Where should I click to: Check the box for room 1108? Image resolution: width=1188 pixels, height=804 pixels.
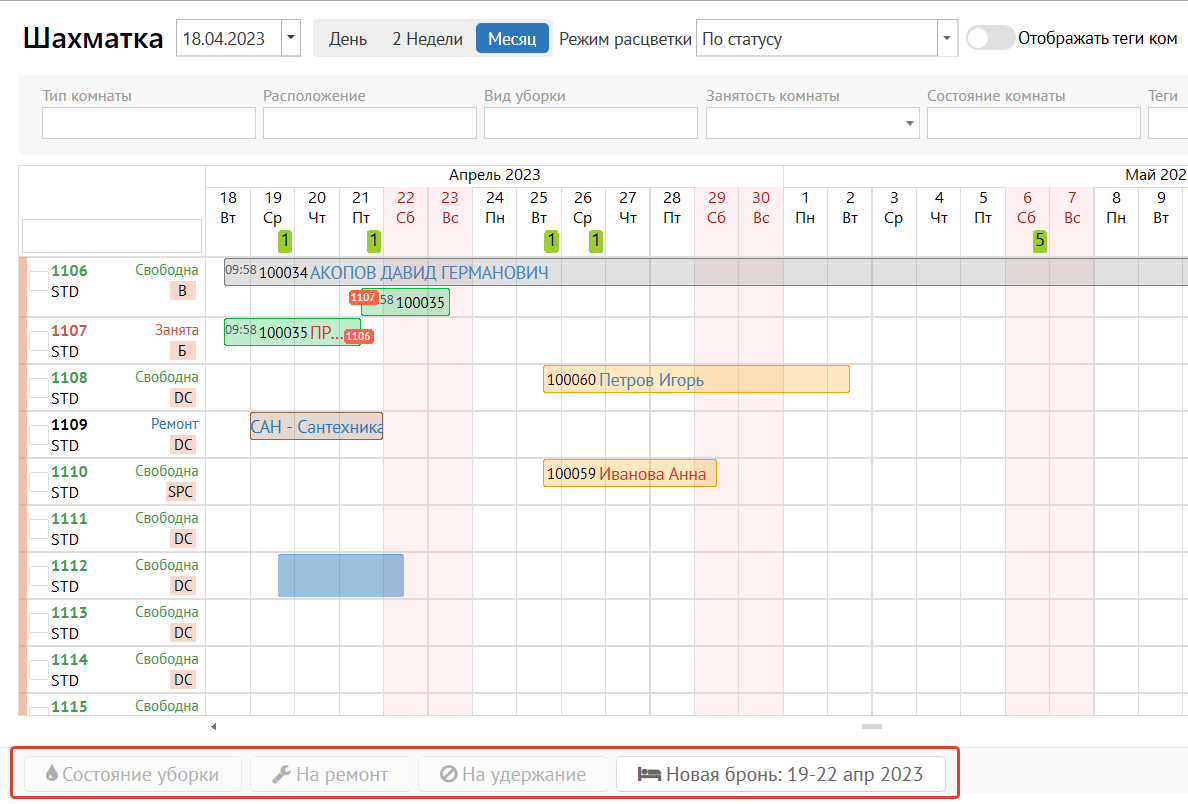39,387
